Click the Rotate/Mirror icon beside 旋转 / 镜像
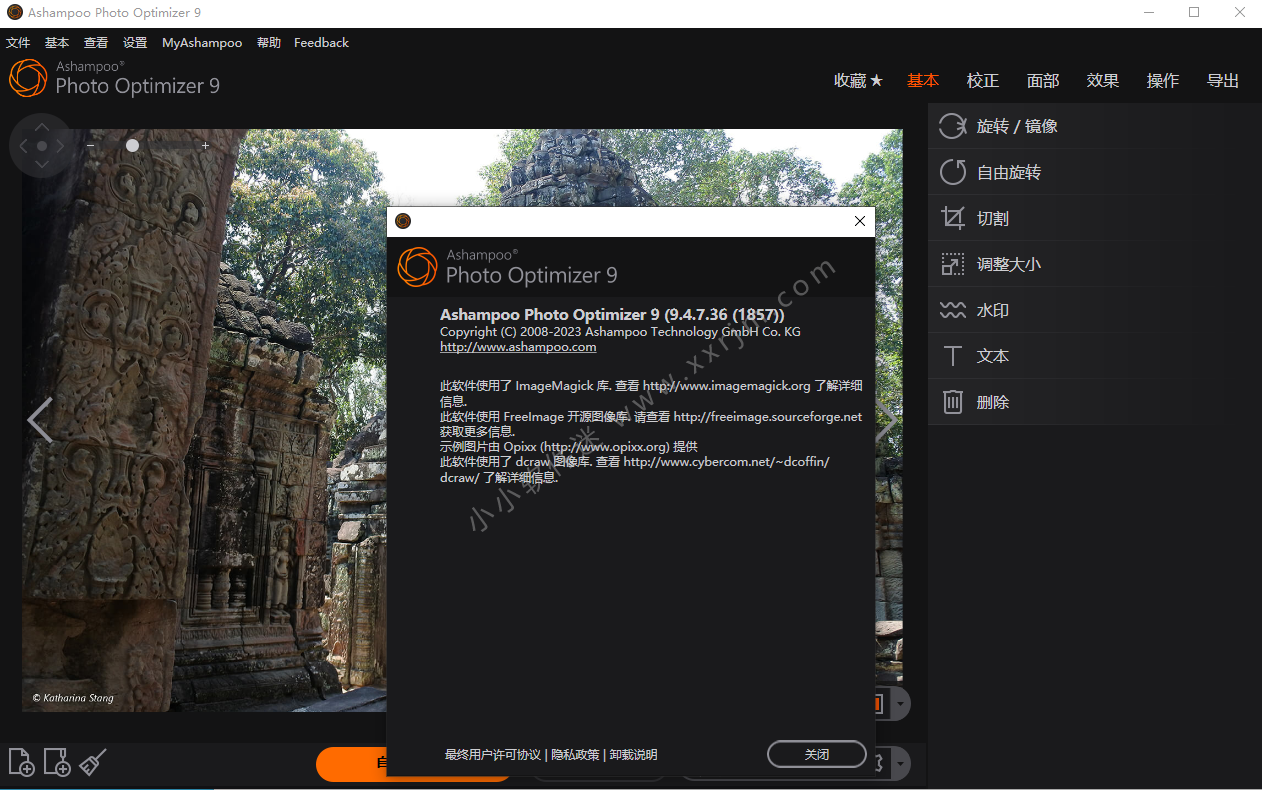Screen dimensions: 1262x790 (x=952, y=126)
